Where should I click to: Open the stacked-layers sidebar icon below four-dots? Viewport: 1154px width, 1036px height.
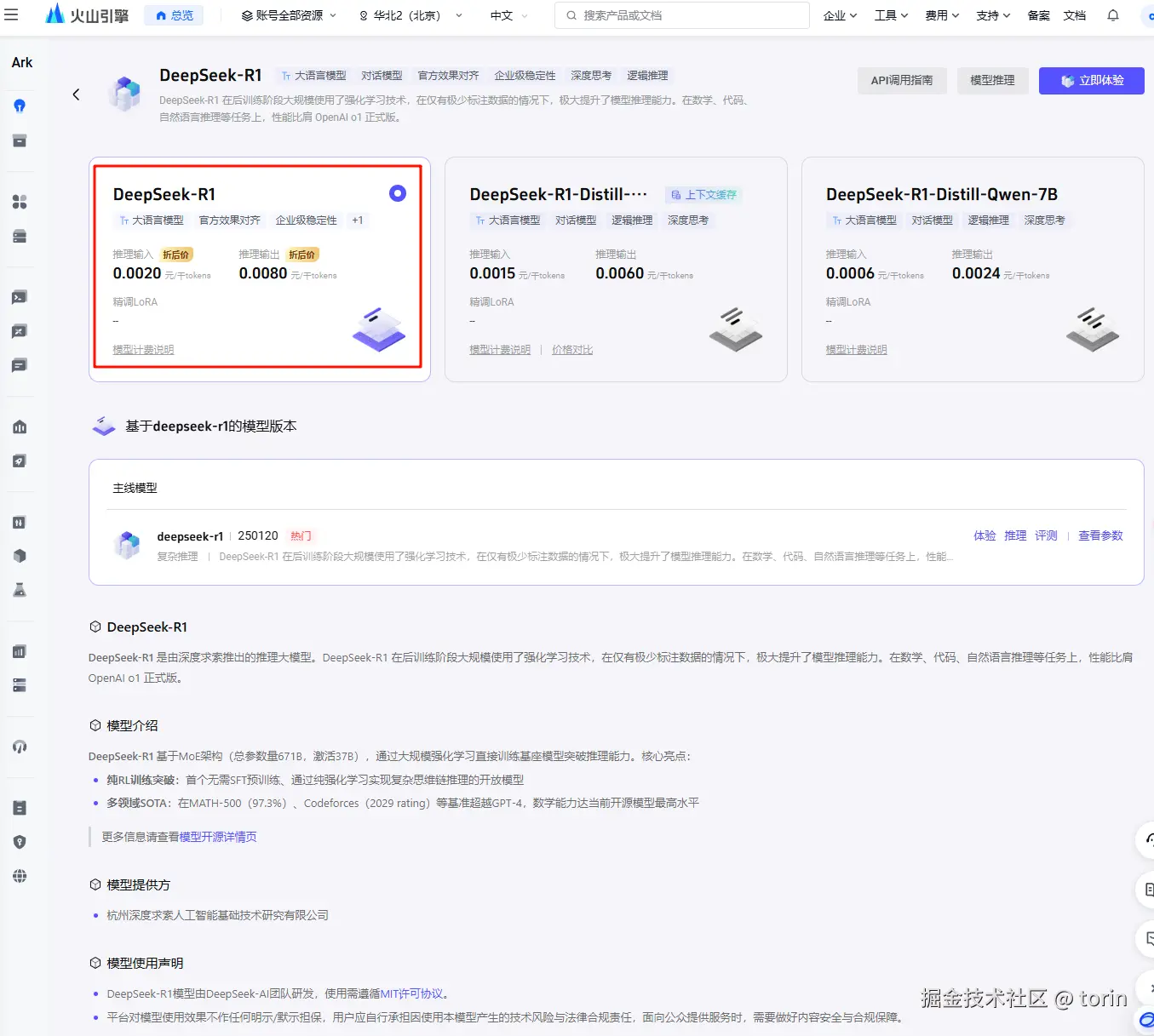[20, 236]
